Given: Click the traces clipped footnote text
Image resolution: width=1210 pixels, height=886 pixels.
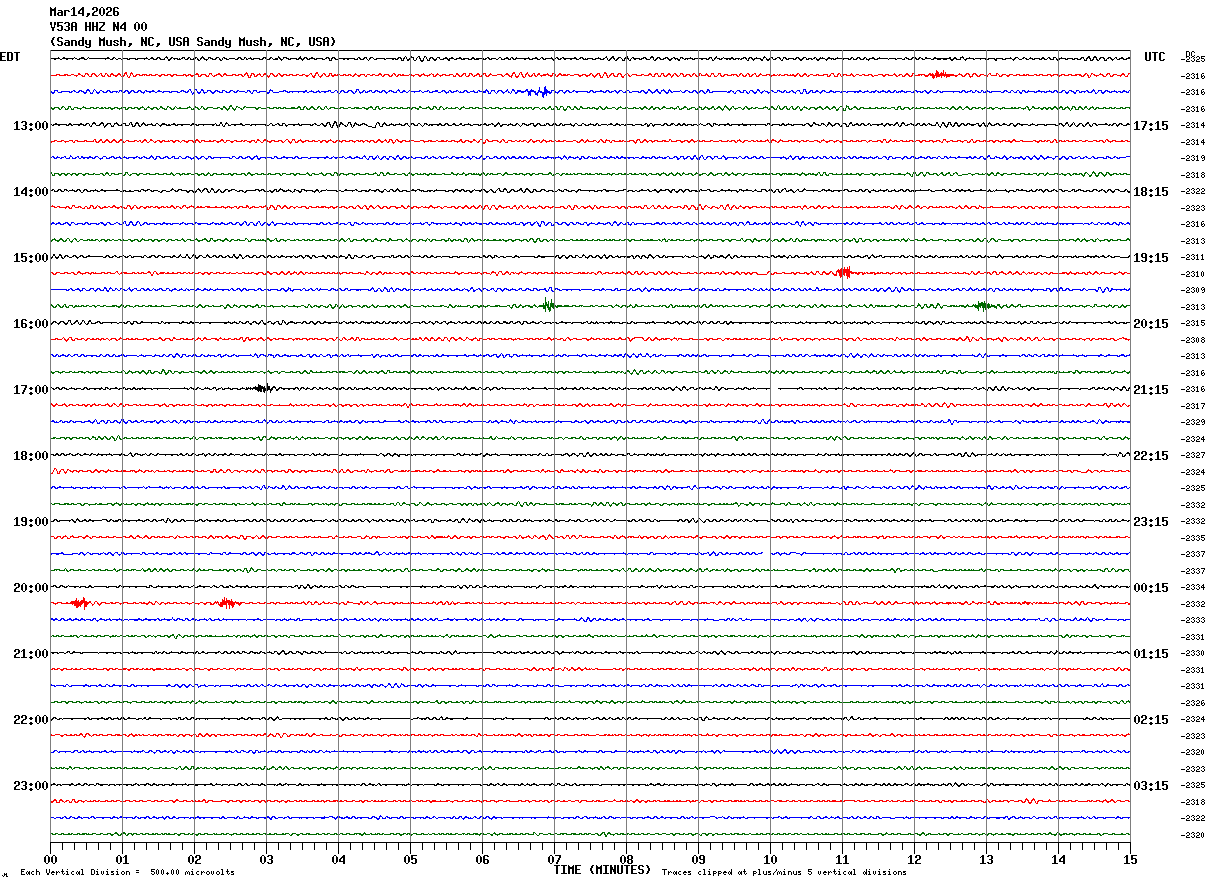Looking at the screenshot, I should 784,873.
